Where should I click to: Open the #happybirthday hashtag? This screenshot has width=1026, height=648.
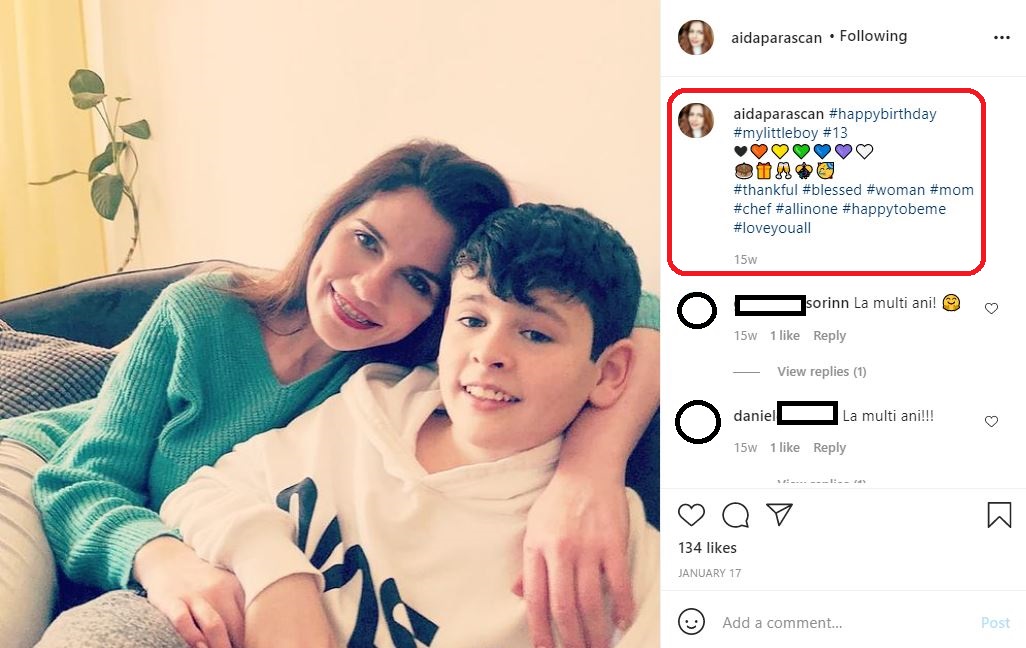click(882, 114)
